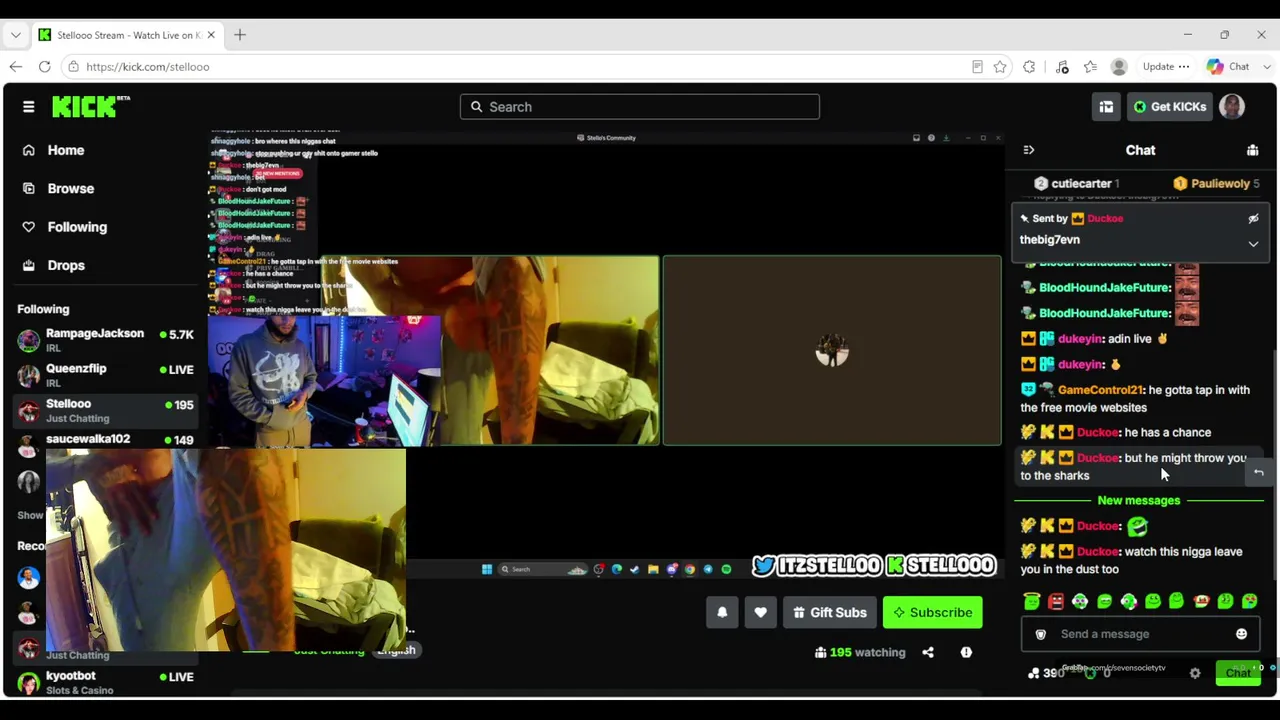Image resolution: width=1280 pixels, height=720 pixels.
Task: Click the address bar URL
Action: [x=148, y=67]
